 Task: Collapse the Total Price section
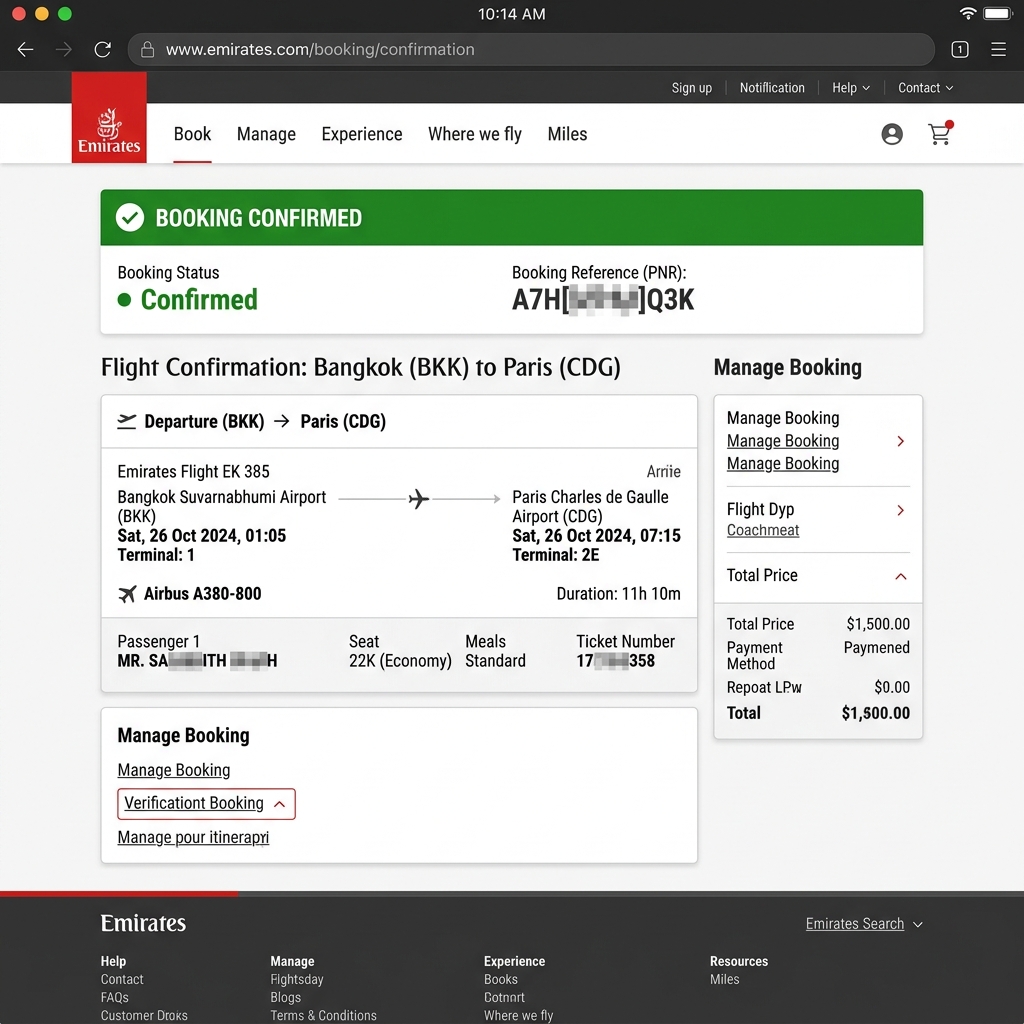(x=901, y=576)
